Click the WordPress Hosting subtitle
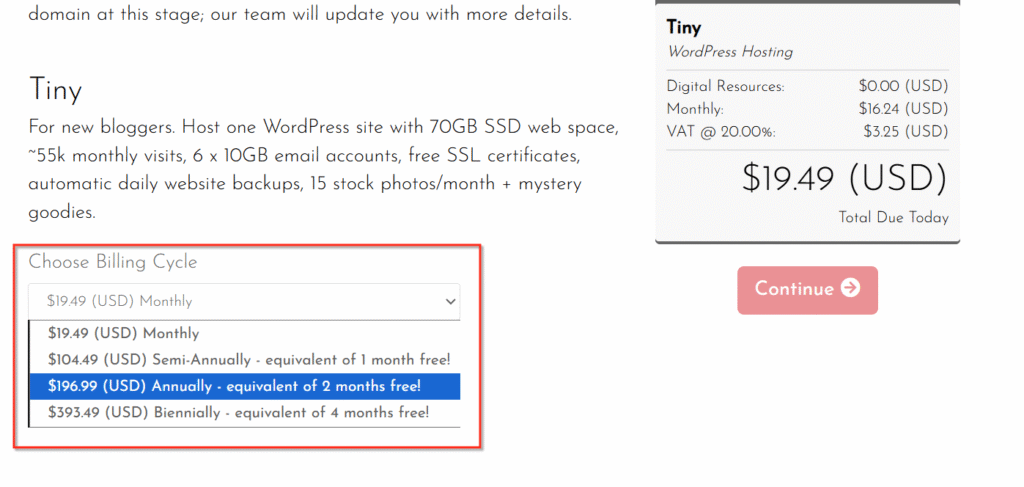The height and width of the screenshot is (487, 1024). (x=729, y=52)
